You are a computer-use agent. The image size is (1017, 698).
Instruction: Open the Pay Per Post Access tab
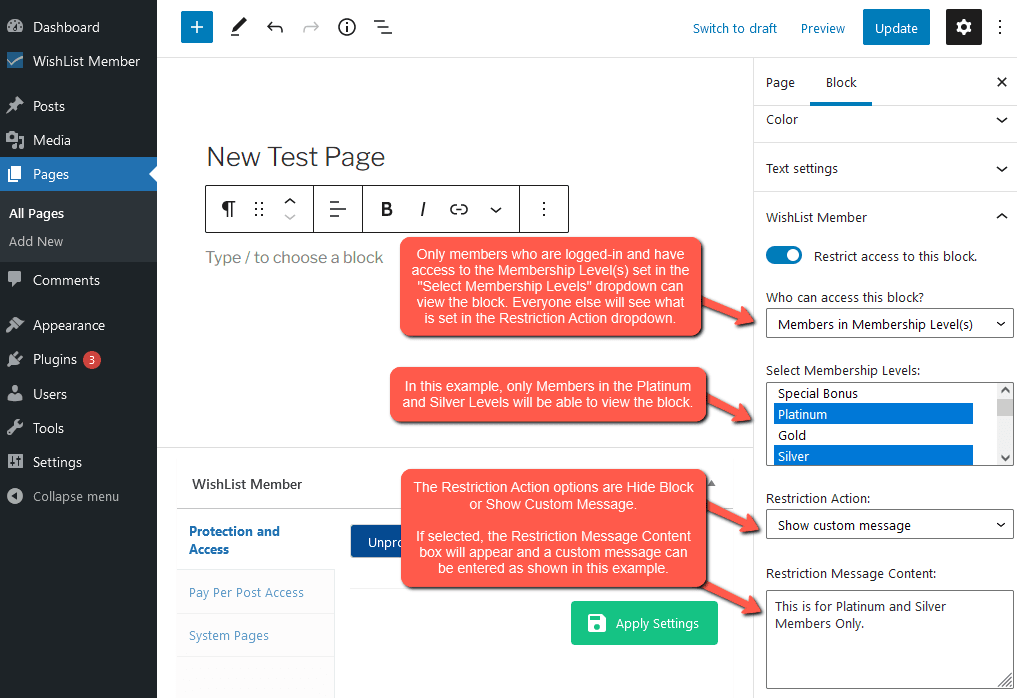(255, 592)
